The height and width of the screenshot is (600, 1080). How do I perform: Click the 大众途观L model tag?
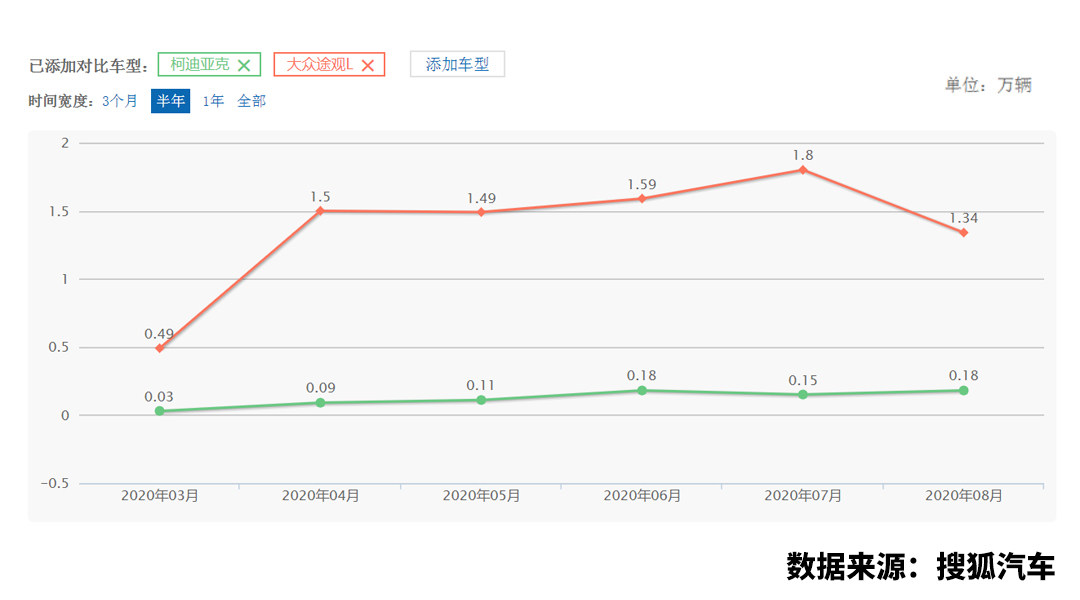tap(319, 65)
